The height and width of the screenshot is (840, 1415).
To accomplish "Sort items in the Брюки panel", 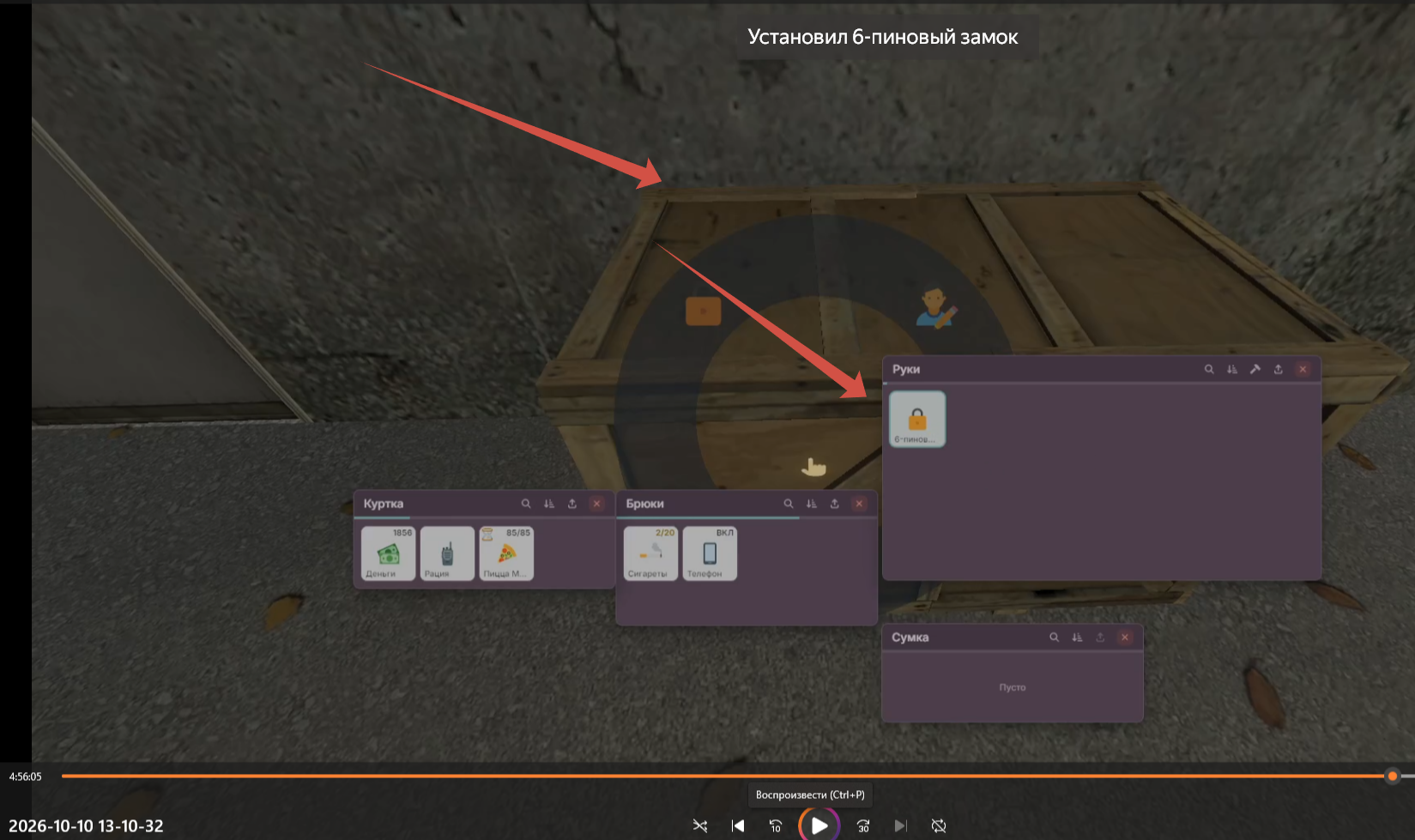I will coord(812,504).
